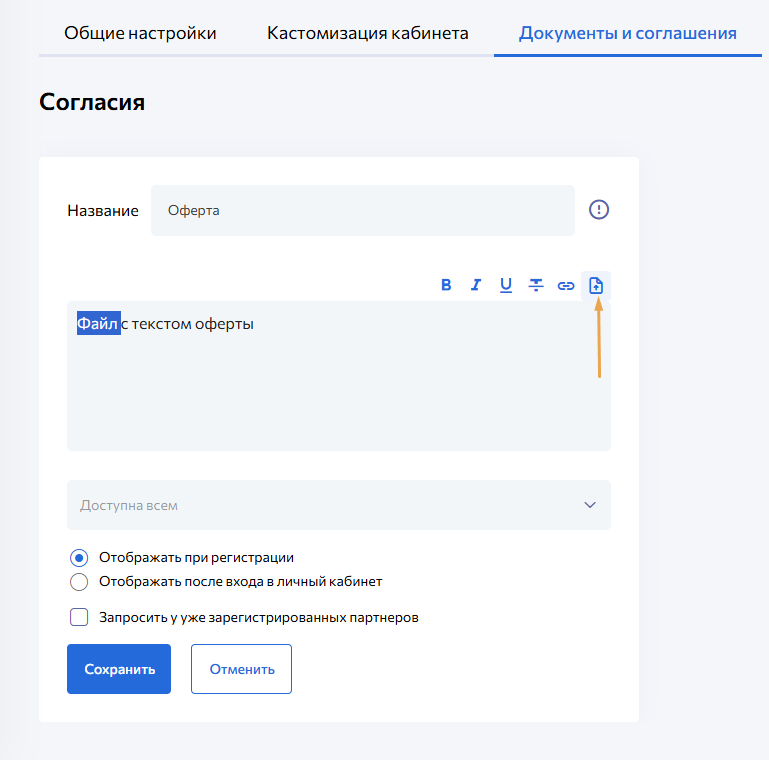Image resolution: width=769 pixels, height=760 pixels.
Task: Click the info icon next to Название
Action: [599, 210]
